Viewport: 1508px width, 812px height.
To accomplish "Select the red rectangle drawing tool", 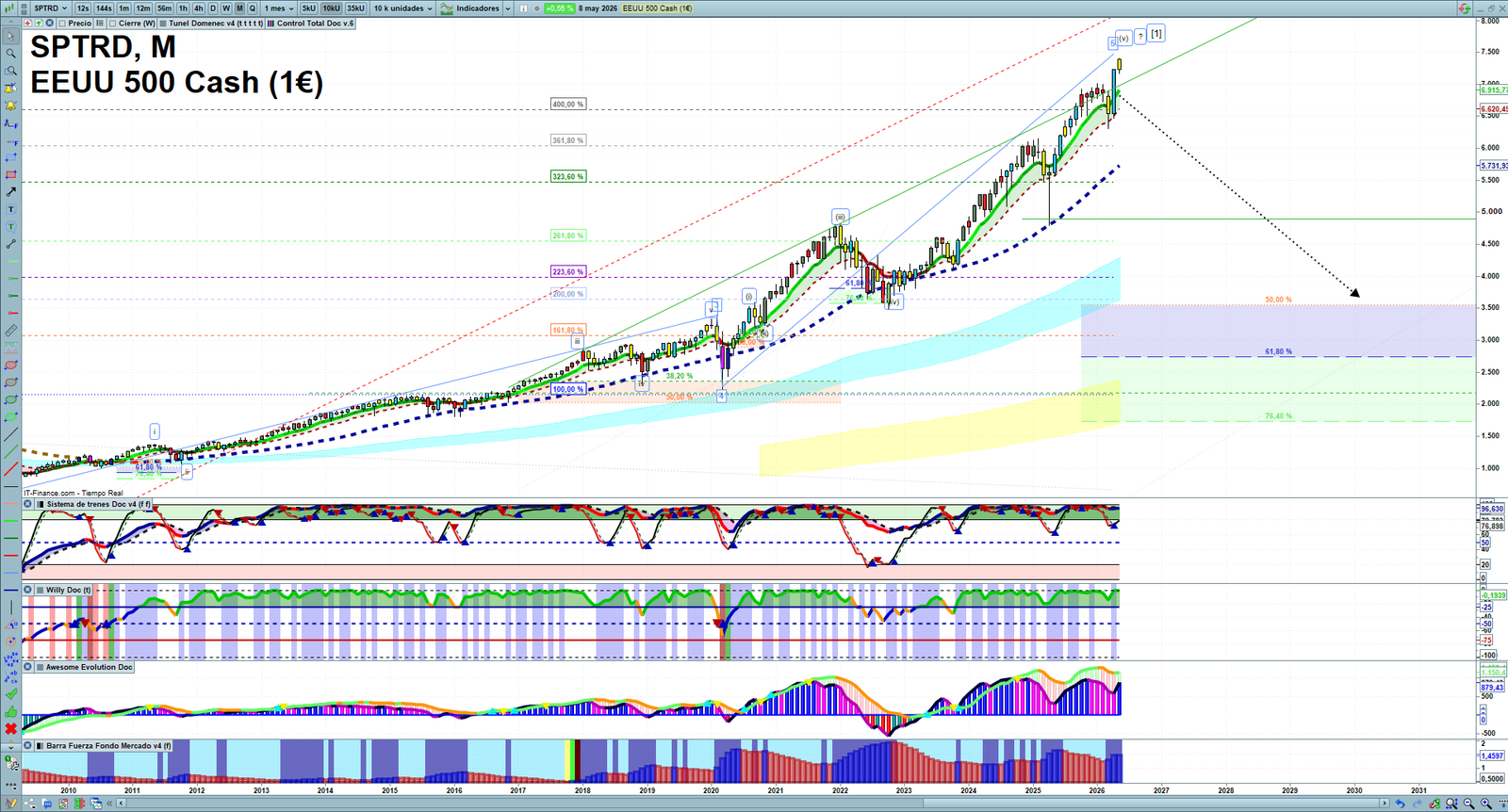I will pyautogui.click(x=10, y=174).
